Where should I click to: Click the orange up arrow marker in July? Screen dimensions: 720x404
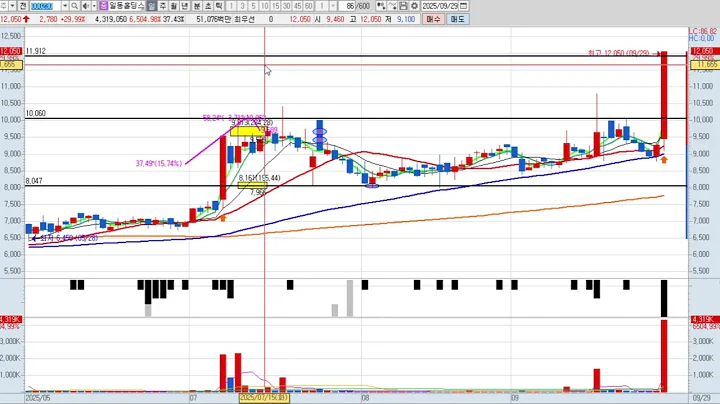tap(223, 218)
